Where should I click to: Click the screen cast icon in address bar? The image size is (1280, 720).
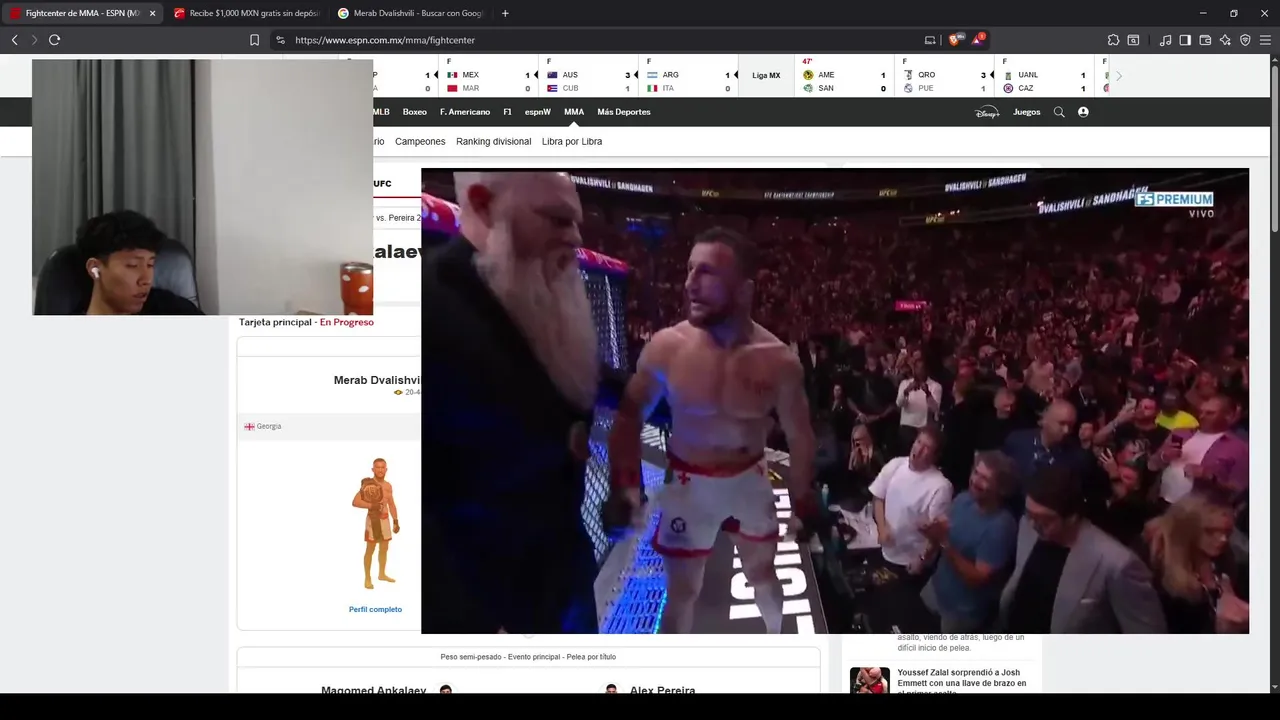[930, 40]
